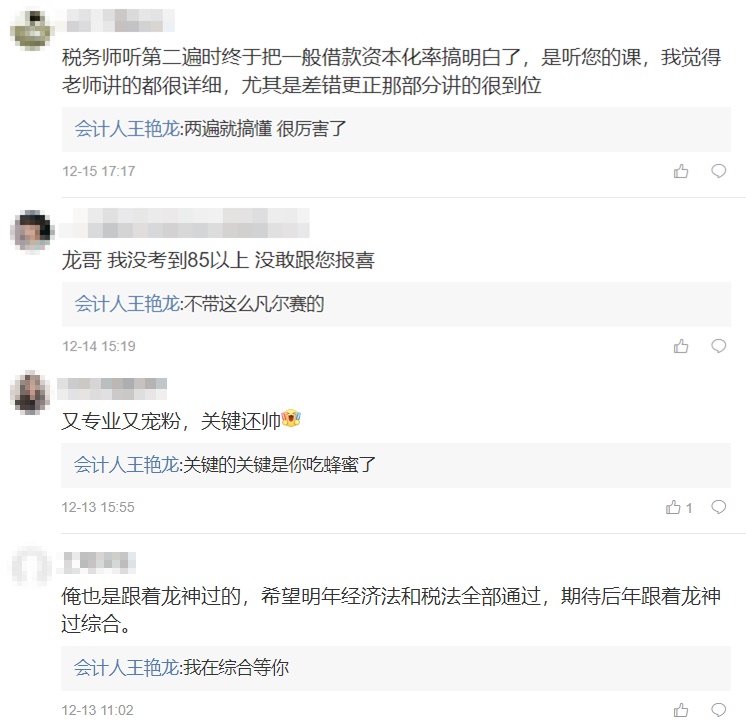Reply to the 又专业又宠粉 comment
This screenshot has width=746, height=728.
pyautogui.click(x=718, y=508)
